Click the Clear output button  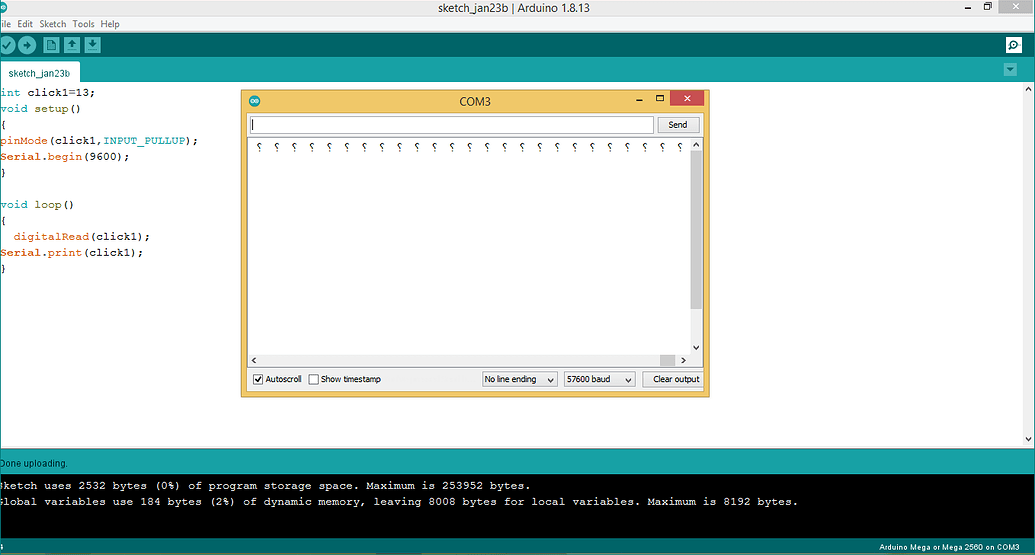[673, 379]
